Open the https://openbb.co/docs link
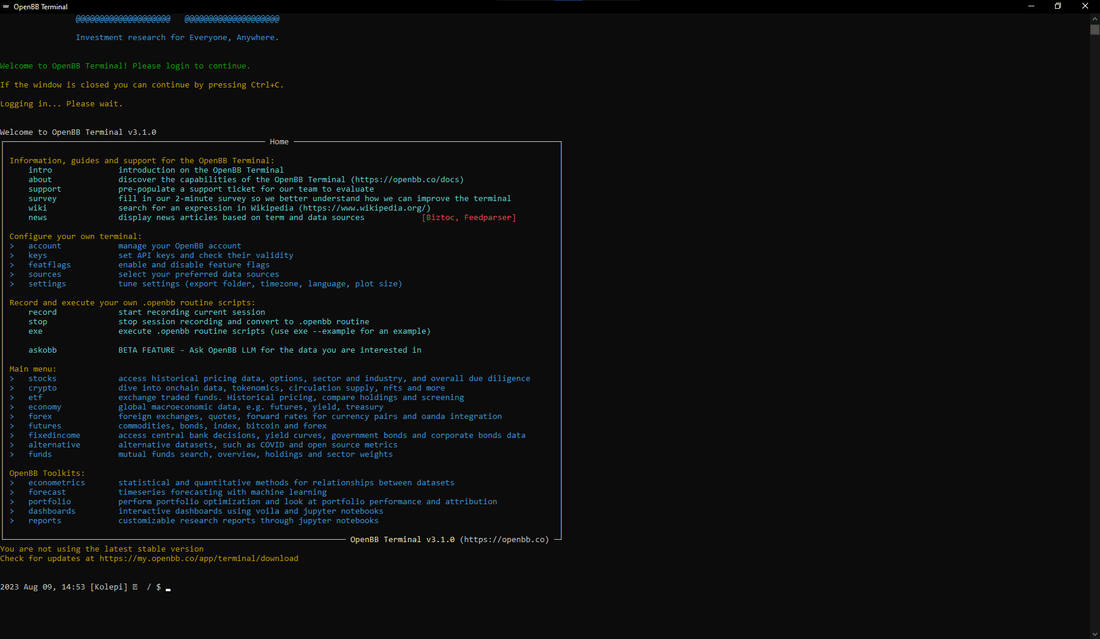1100x639 pixels. pyautogui.click(x=408, y=180)
